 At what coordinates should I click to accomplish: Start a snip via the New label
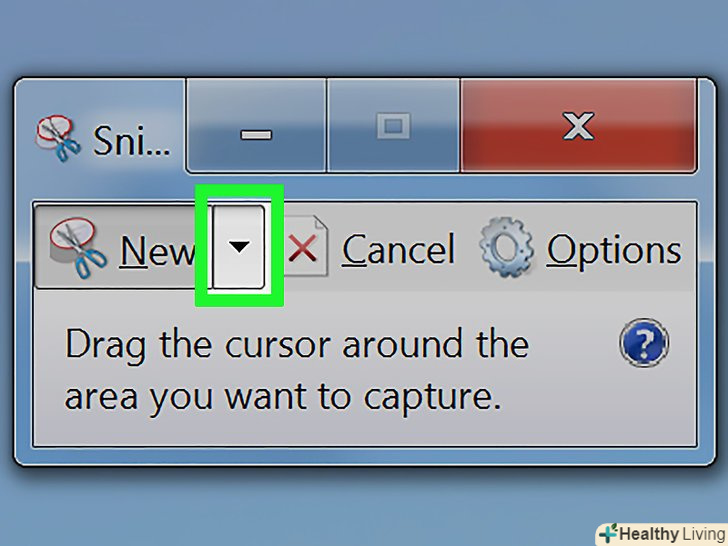pos(156,251)
